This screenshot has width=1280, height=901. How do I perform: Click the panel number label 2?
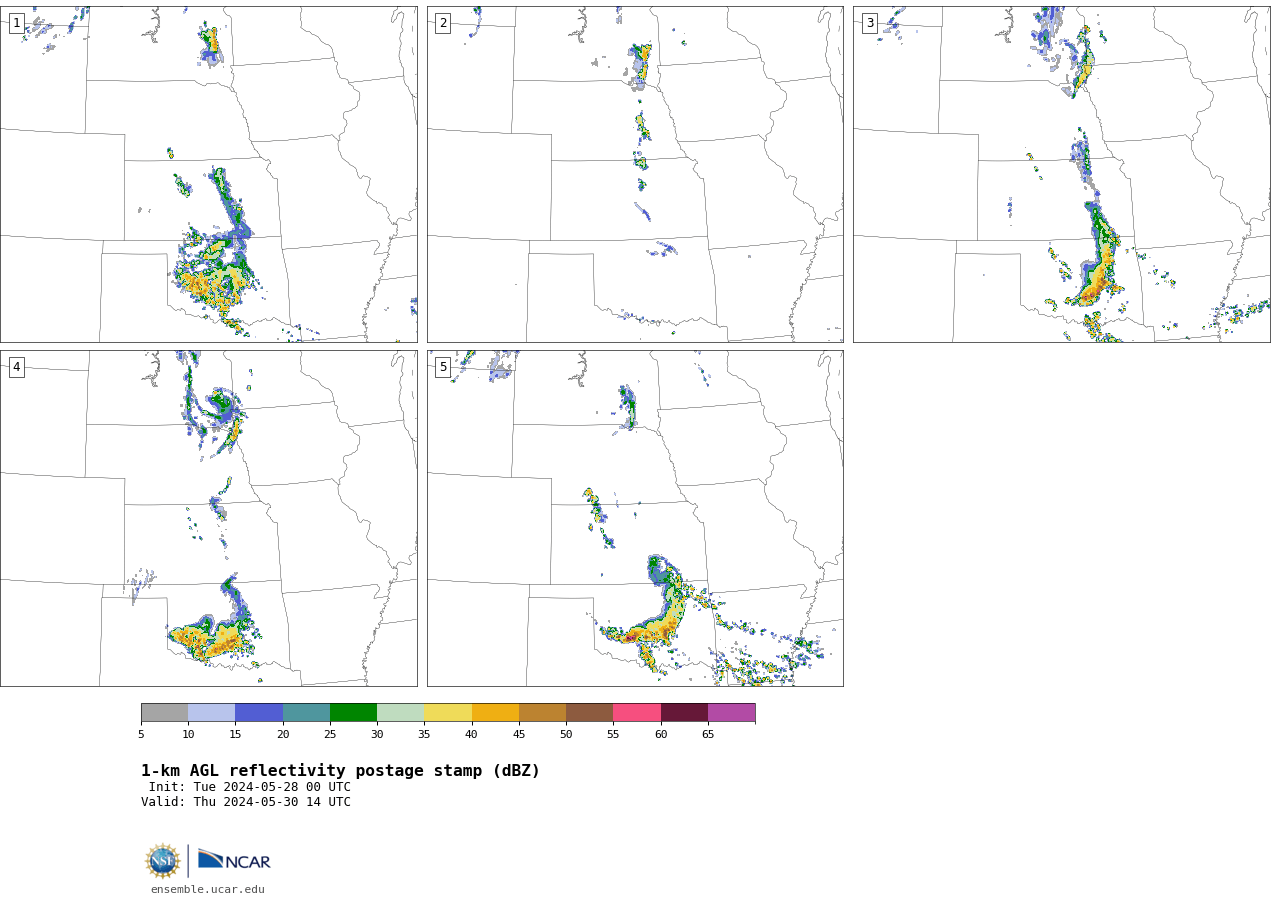[x=443, y=23]
